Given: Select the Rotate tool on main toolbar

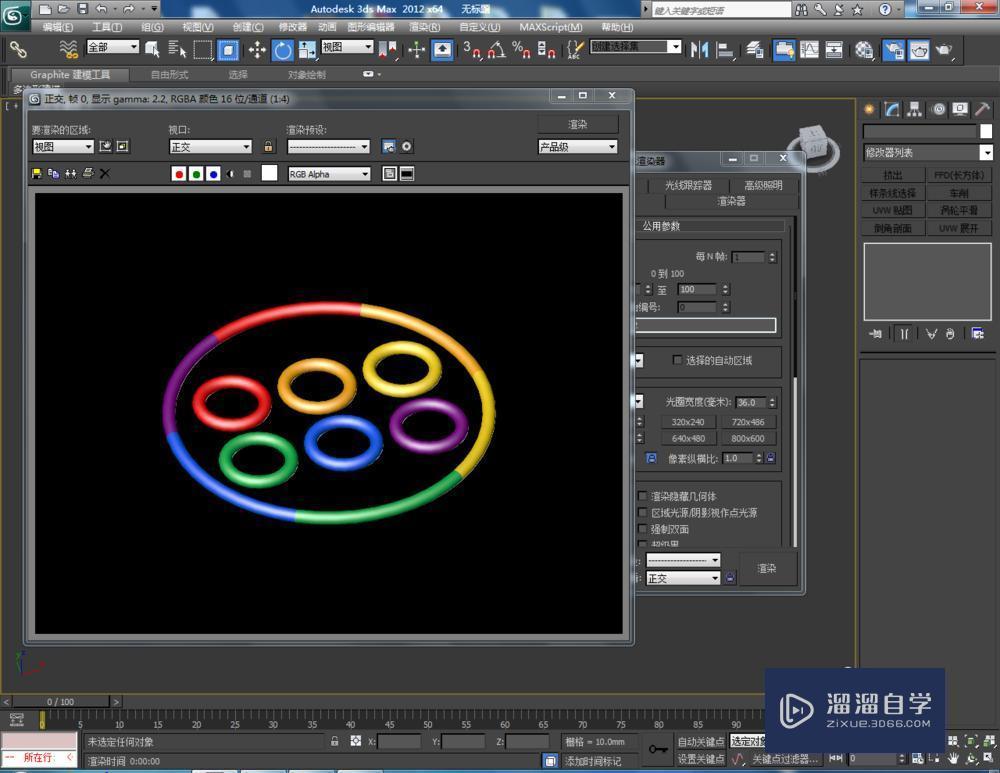Looking at the screenshot, I should pos(283,49).
